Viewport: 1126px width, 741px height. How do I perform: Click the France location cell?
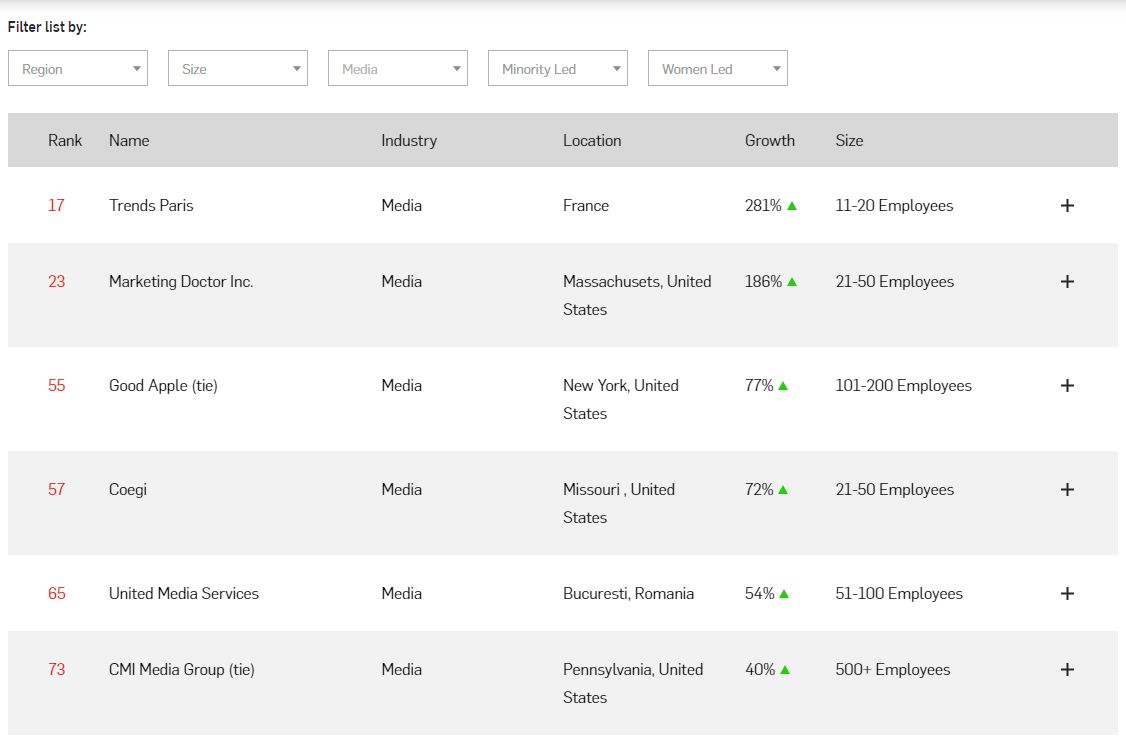tap(586, 205)
